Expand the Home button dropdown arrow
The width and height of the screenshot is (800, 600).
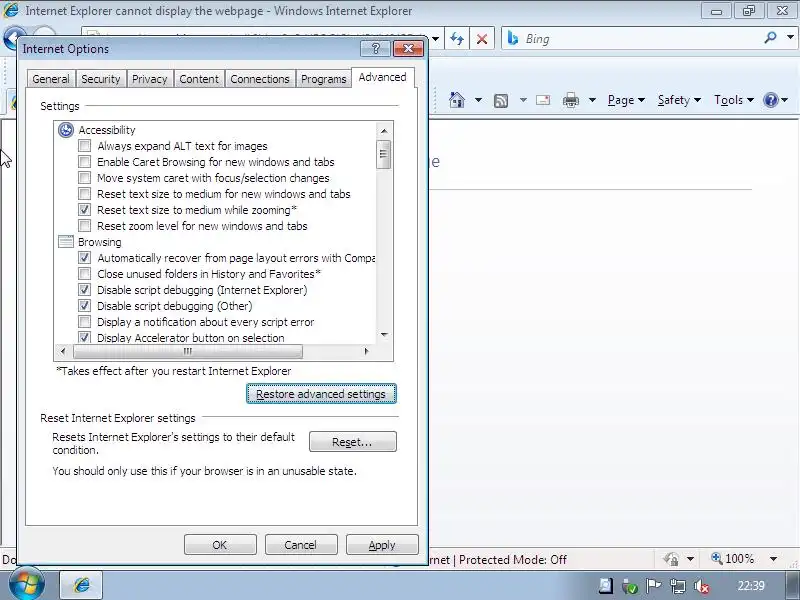[478, 100]
